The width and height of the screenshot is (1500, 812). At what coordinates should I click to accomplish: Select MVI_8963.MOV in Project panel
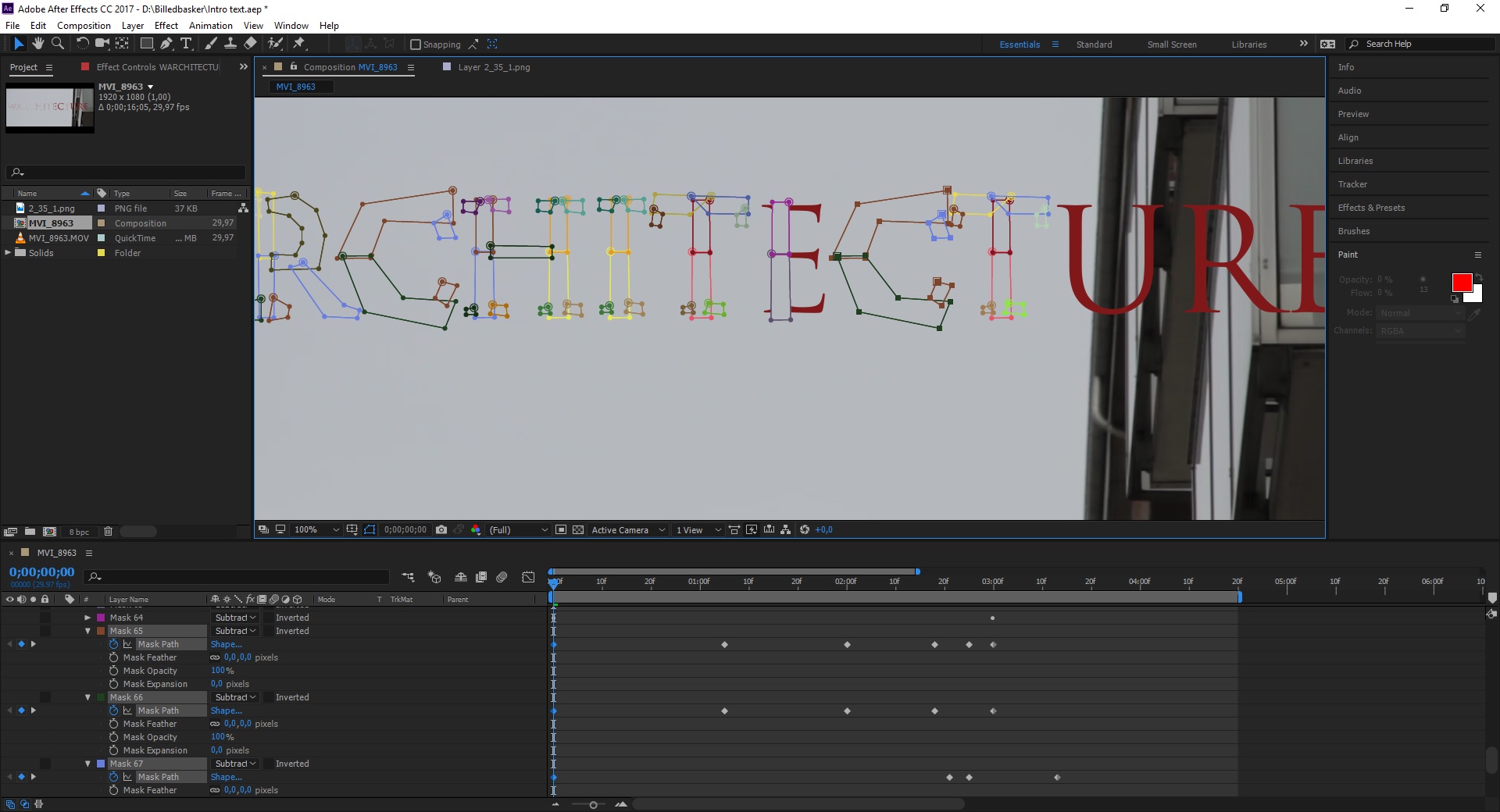(x=59, y=238)
